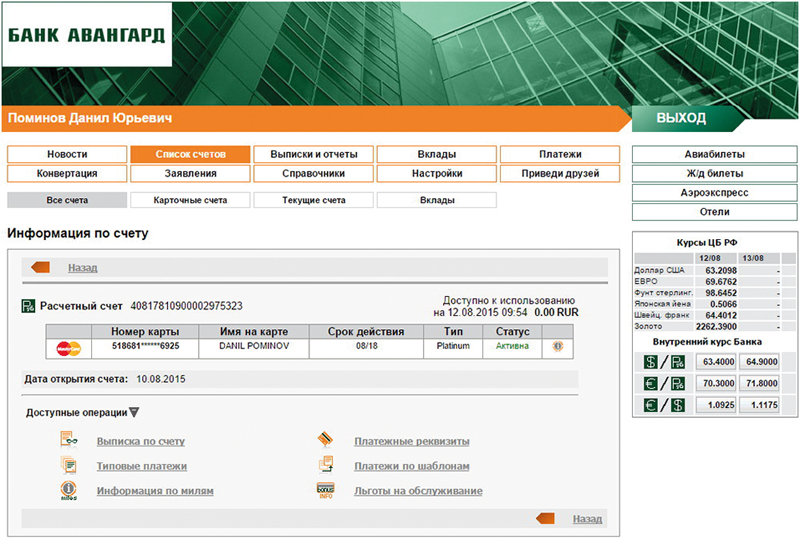Open Аэроэкспресс button

pos(714,193)
